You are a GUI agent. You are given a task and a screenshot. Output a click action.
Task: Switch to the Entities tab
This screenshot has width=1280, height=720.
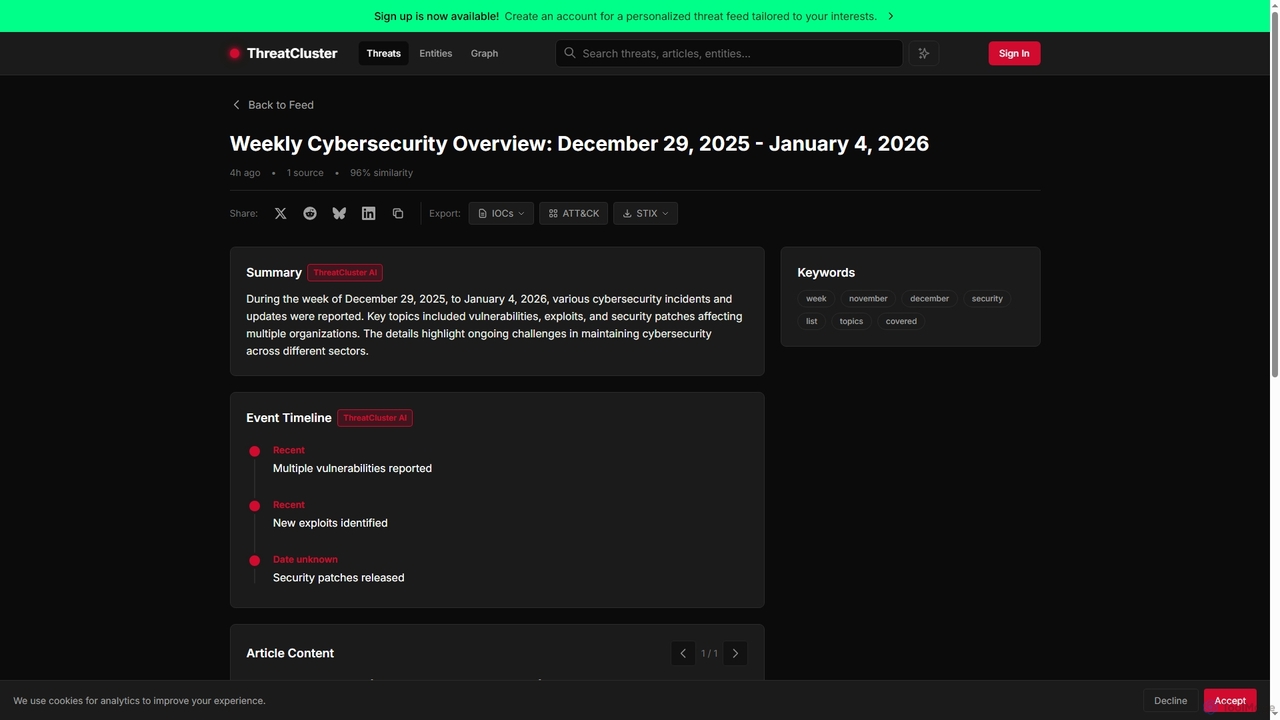click(x=436, y=53)
